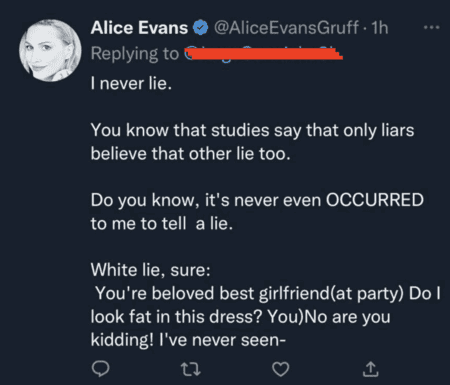Image resolution: width=450 pixels, height=385 pixels.
Task: Click the "to me to tell a lie." line
Action: [162, 224]
